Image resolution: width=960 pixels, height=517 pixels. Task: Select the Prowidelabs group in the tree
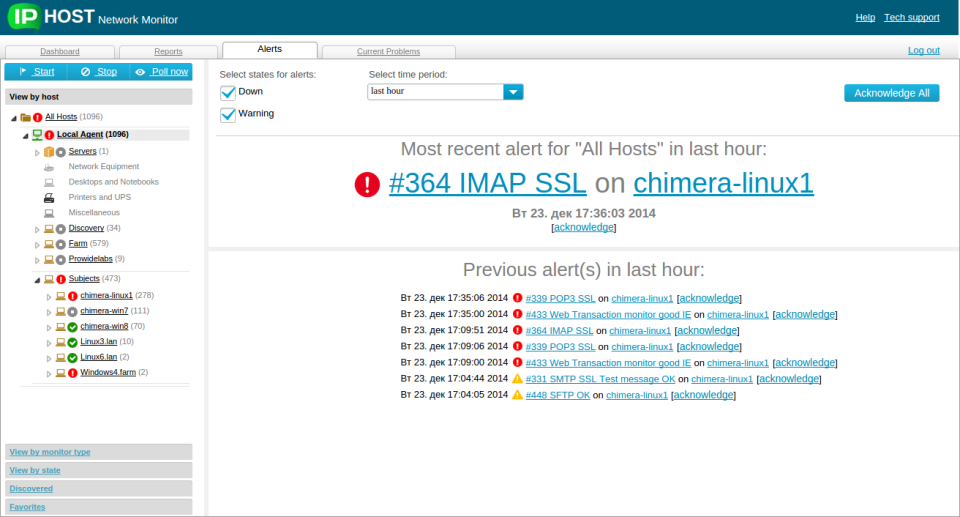[91, 259]
